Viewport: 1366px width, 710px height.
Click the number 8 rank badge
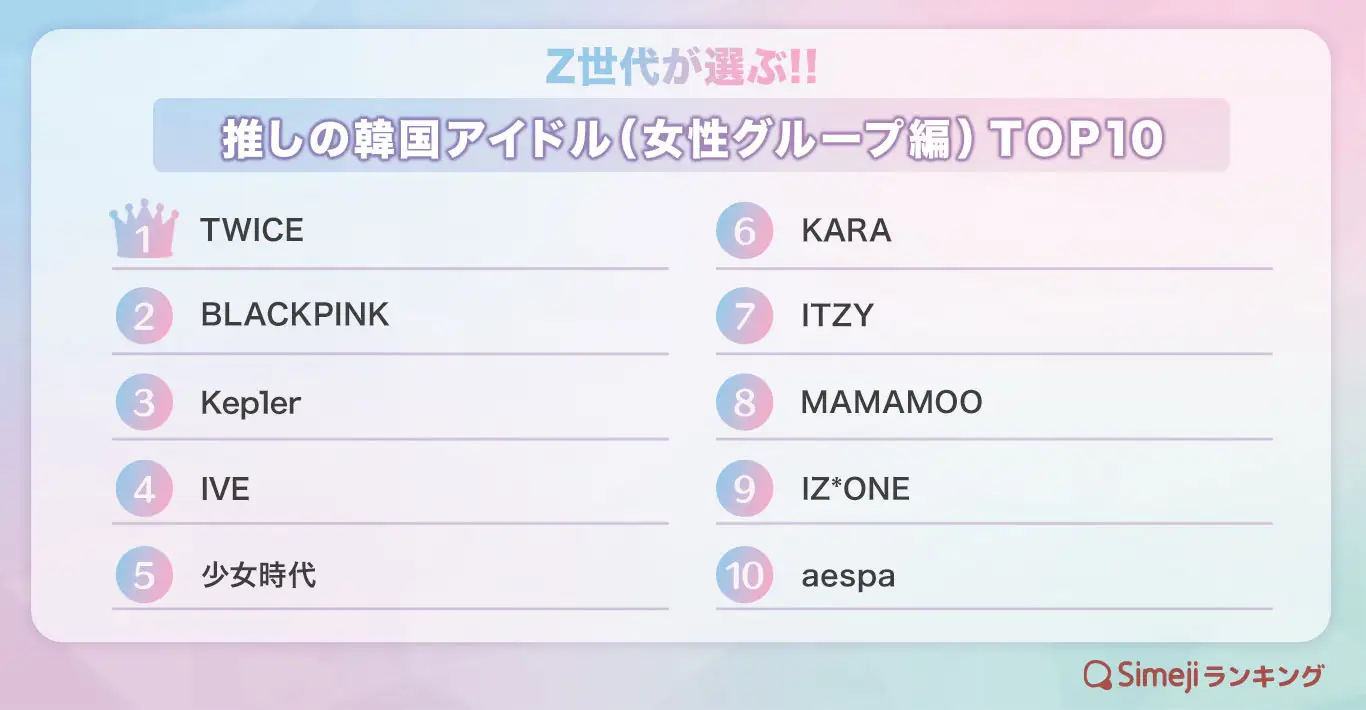744,403
